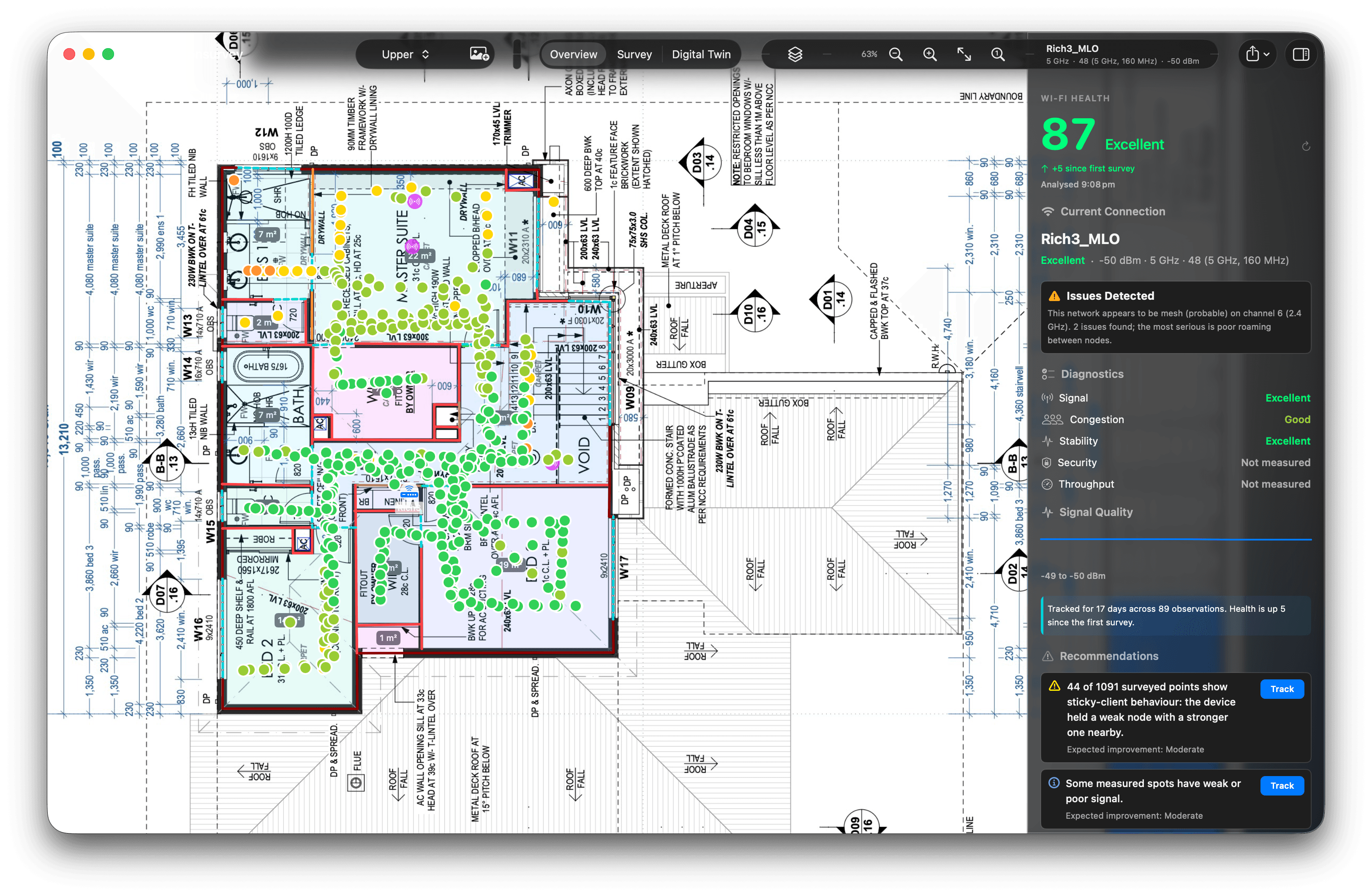Zoom out with the minus magnifier
This screenshot has height=896, width=1372.
896,54
